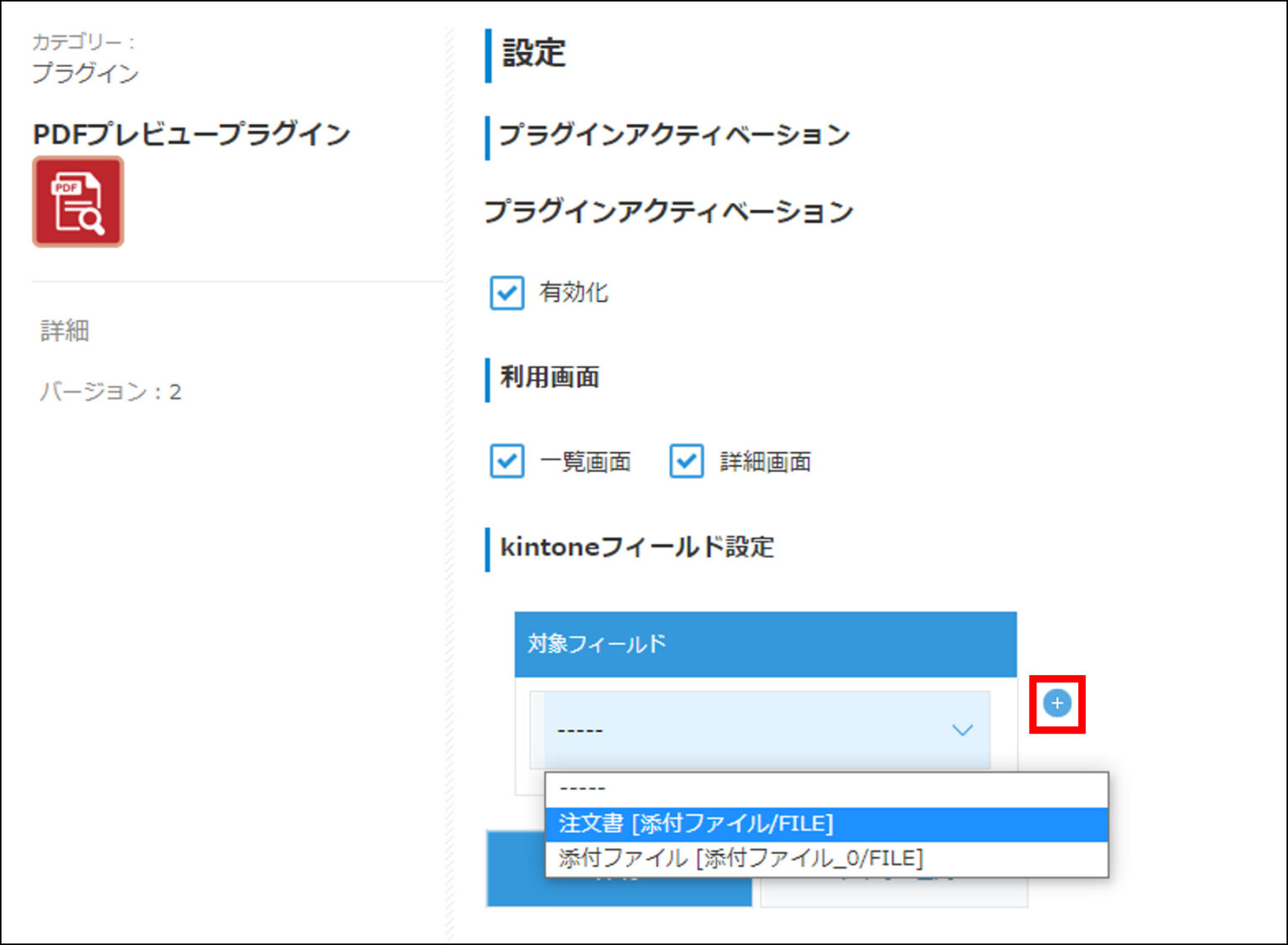Click the 設定 settings heading
Screen dimensions: 1288x945
point(532,52)
